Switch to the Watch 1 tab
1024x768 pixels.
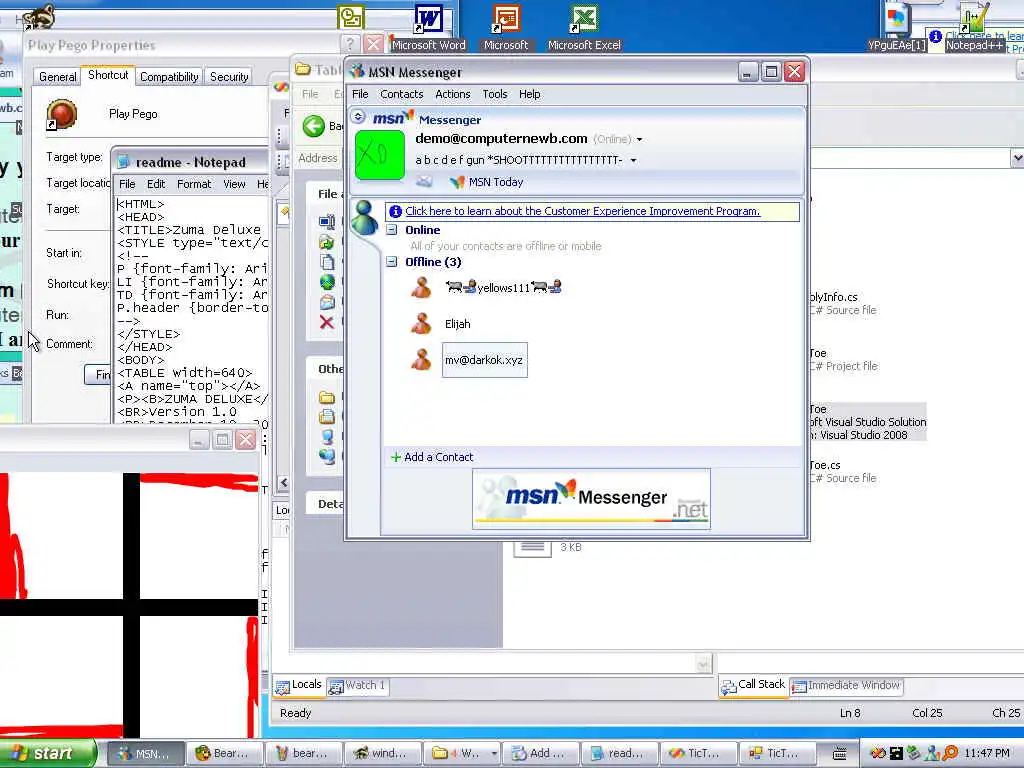tap(358, 686)
